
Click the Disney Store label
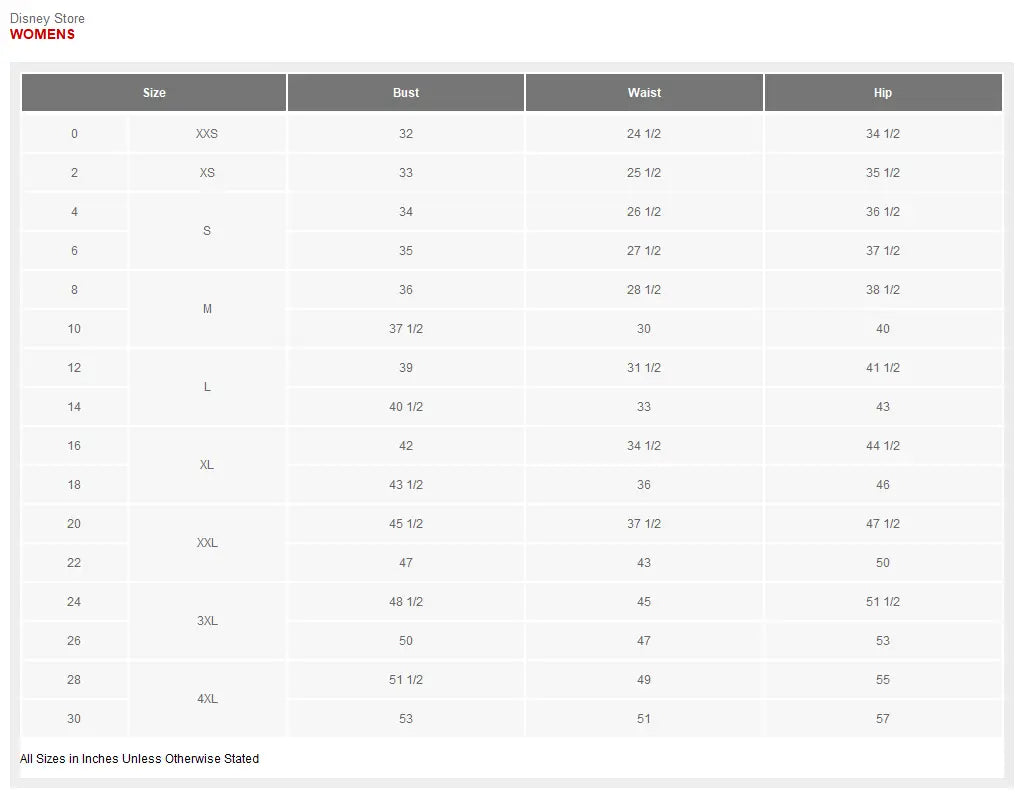[x=47, y=18]
